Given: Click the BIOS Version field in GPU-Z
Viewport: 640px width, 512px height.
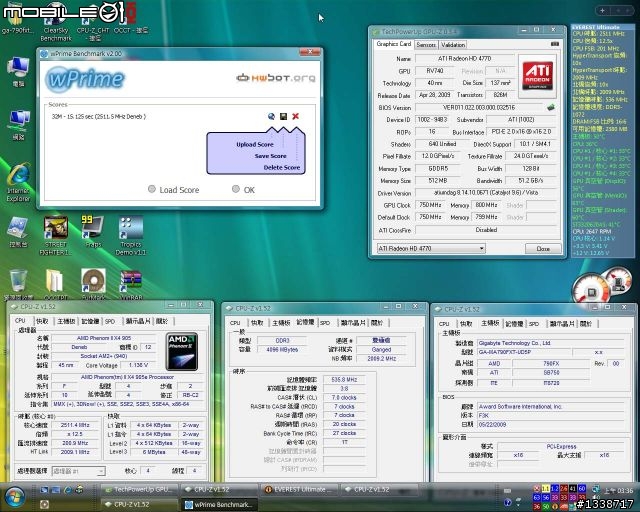Looking at the screenshot, I should pyautogui.click(x=479, y=107).
